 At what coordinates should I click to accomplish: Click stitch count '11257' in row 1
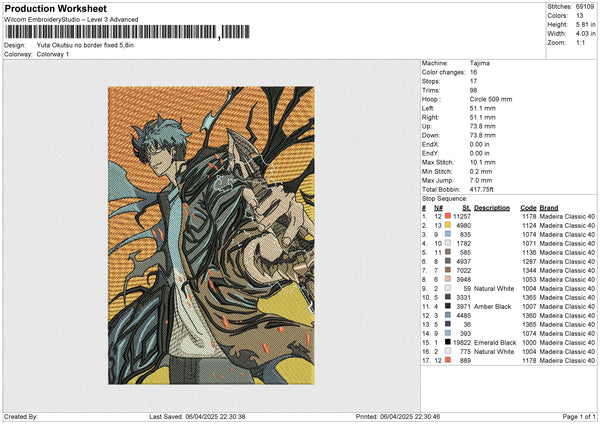point(462,217)
